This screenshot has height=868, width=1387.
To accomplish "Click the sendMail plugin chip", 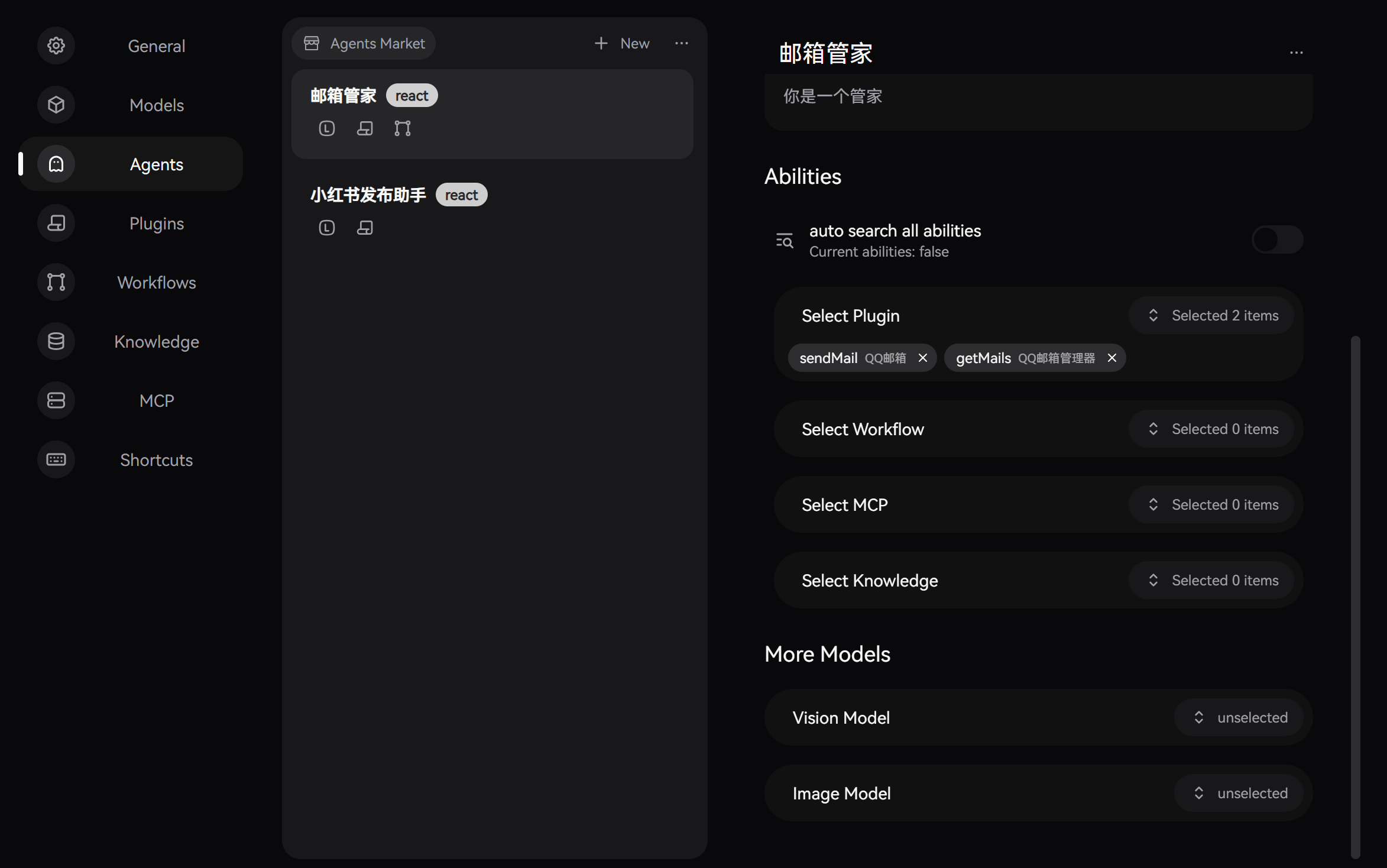I will point(863,358).
